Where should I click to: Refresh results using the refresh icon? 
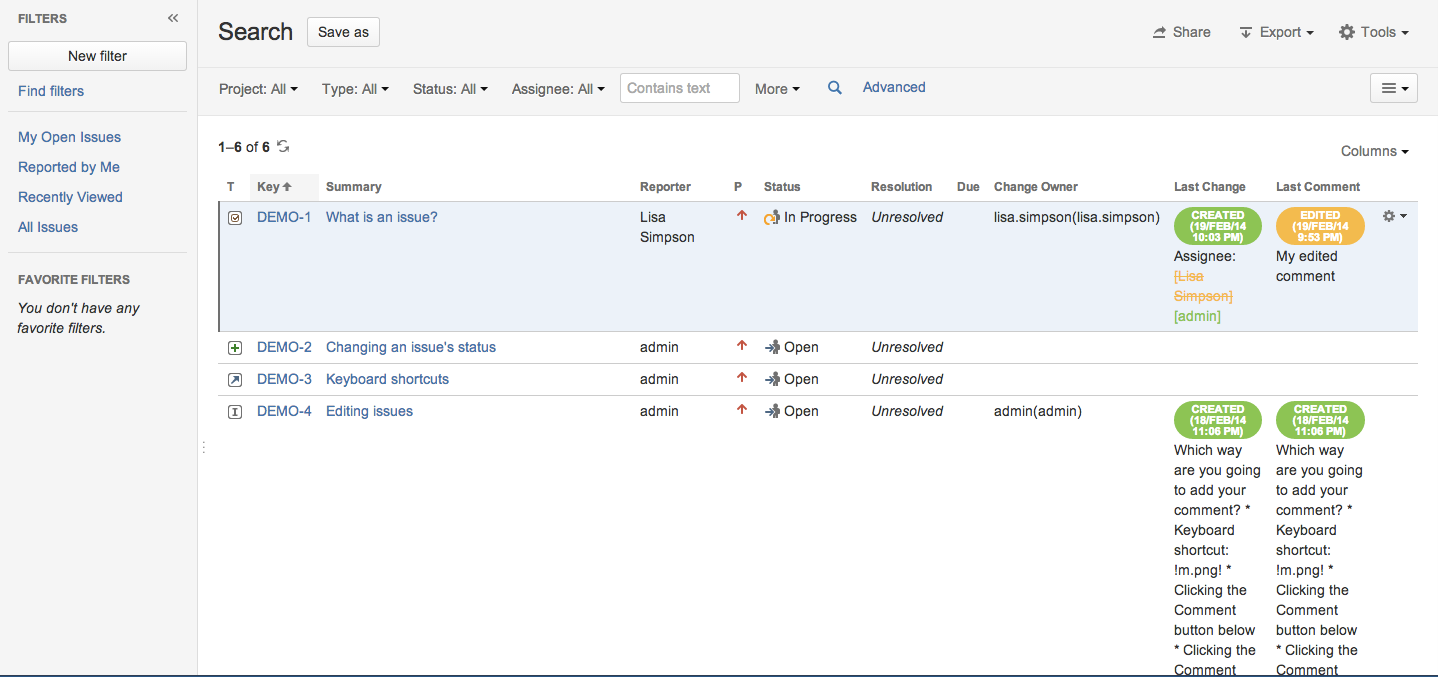pyautogui.click(x=283, y=146)
